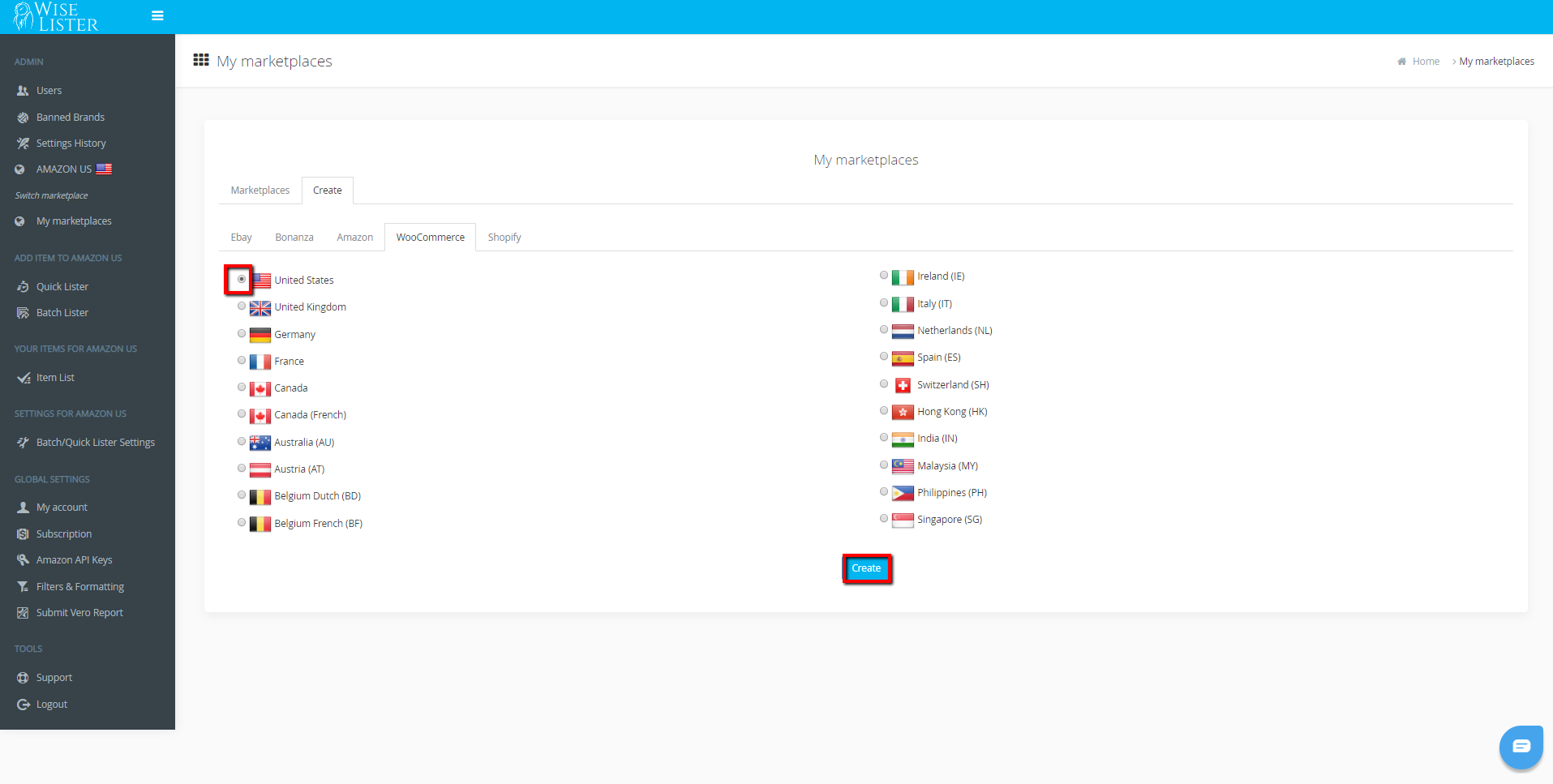This screenshot has width=1553, height=784.
Task: Click the Batch/Quick Lister Settings icon
Action: (23, 443)
